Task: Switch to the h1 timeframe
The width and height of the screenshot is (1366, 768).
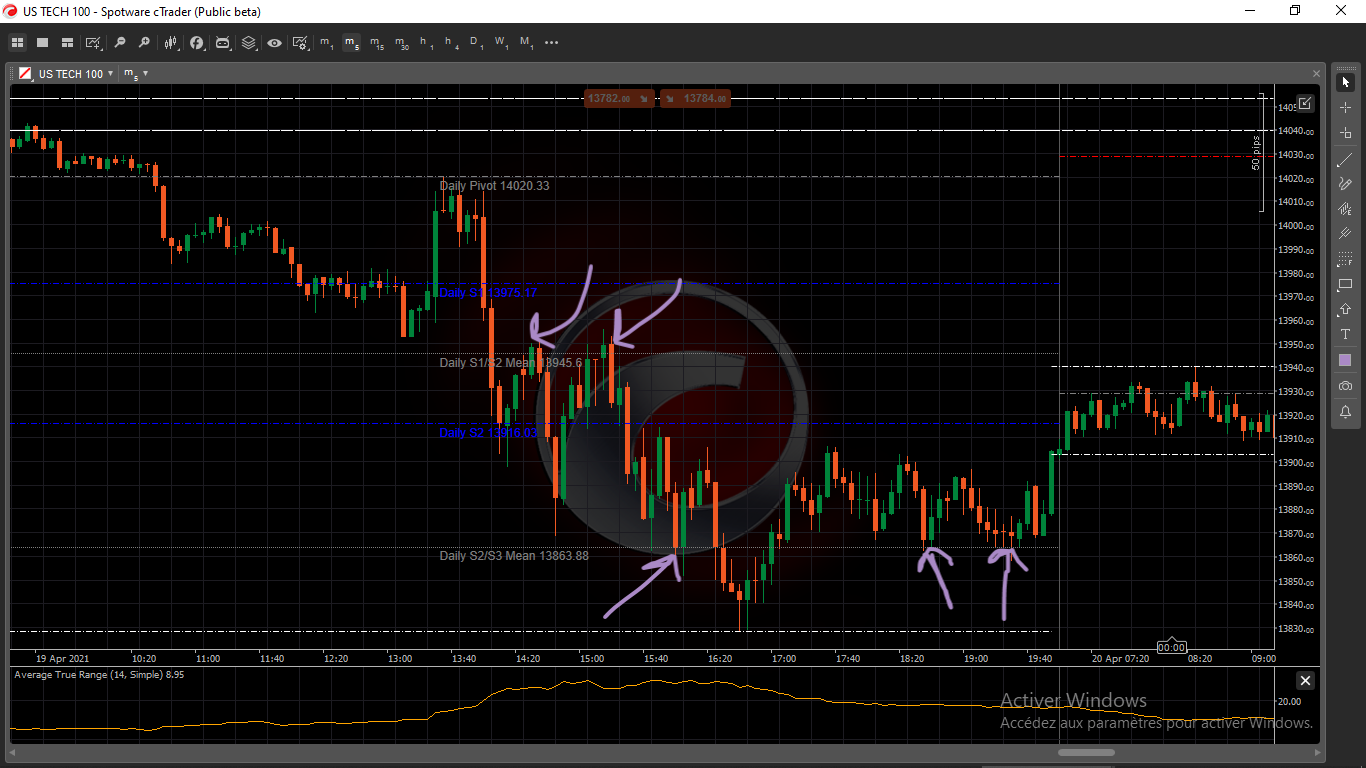Action: tap(426, 43)
